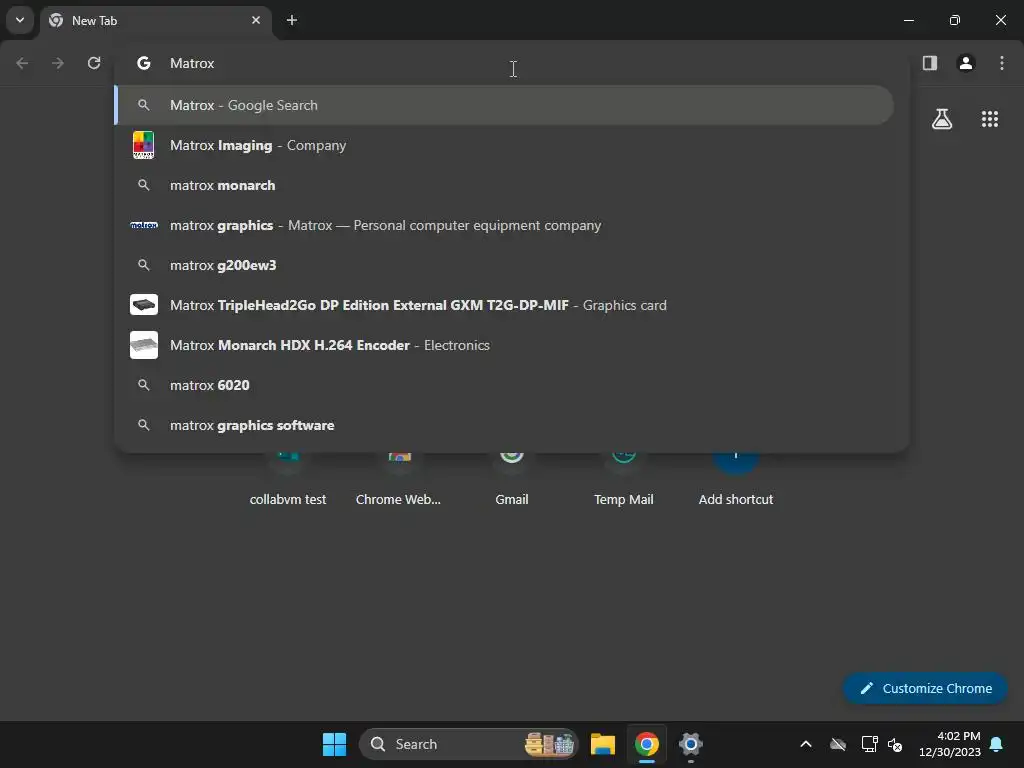Pick the 'matrox 6020' suggestion

pyautogui.click(x=504, y=385)
